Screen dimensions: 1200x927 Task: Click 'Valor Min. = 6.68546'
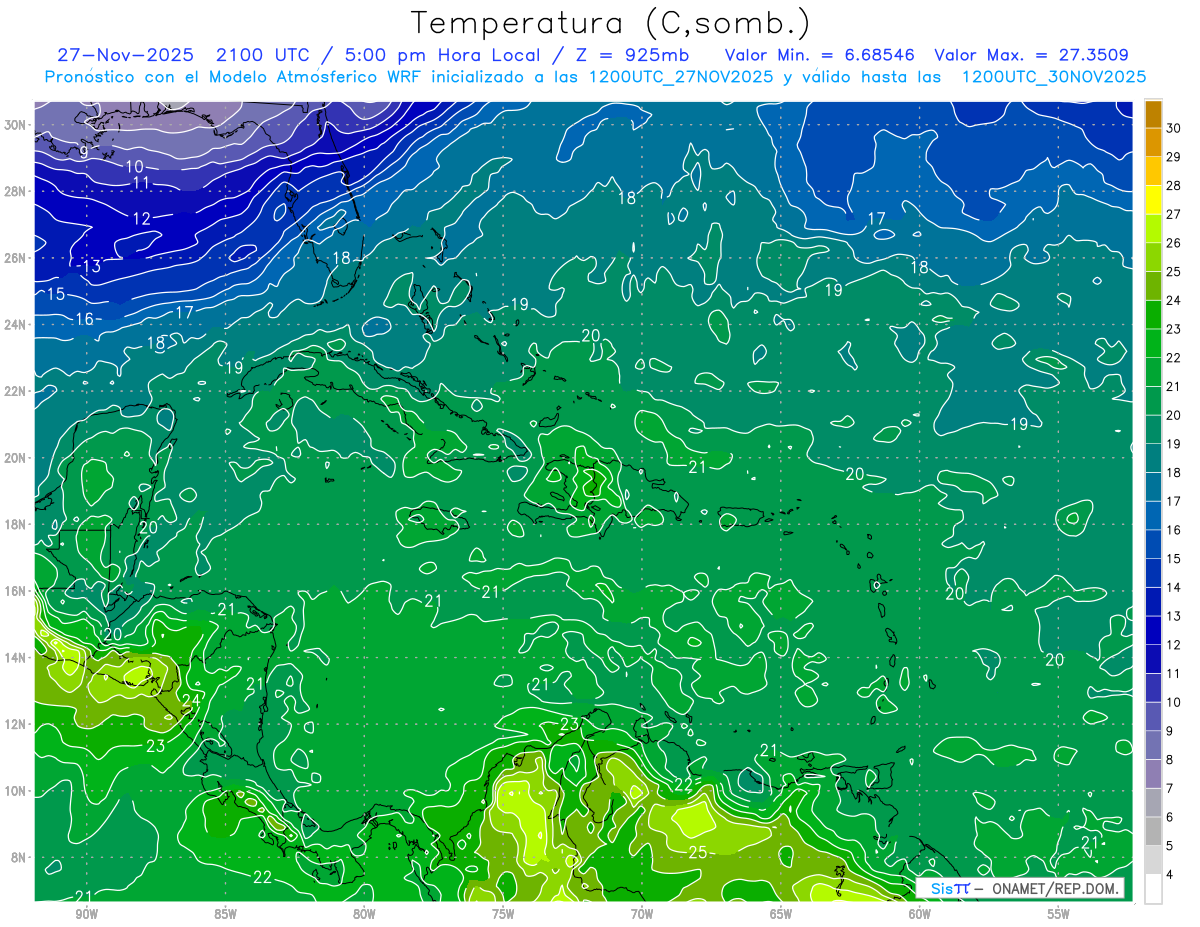click(x=820, y=55)
